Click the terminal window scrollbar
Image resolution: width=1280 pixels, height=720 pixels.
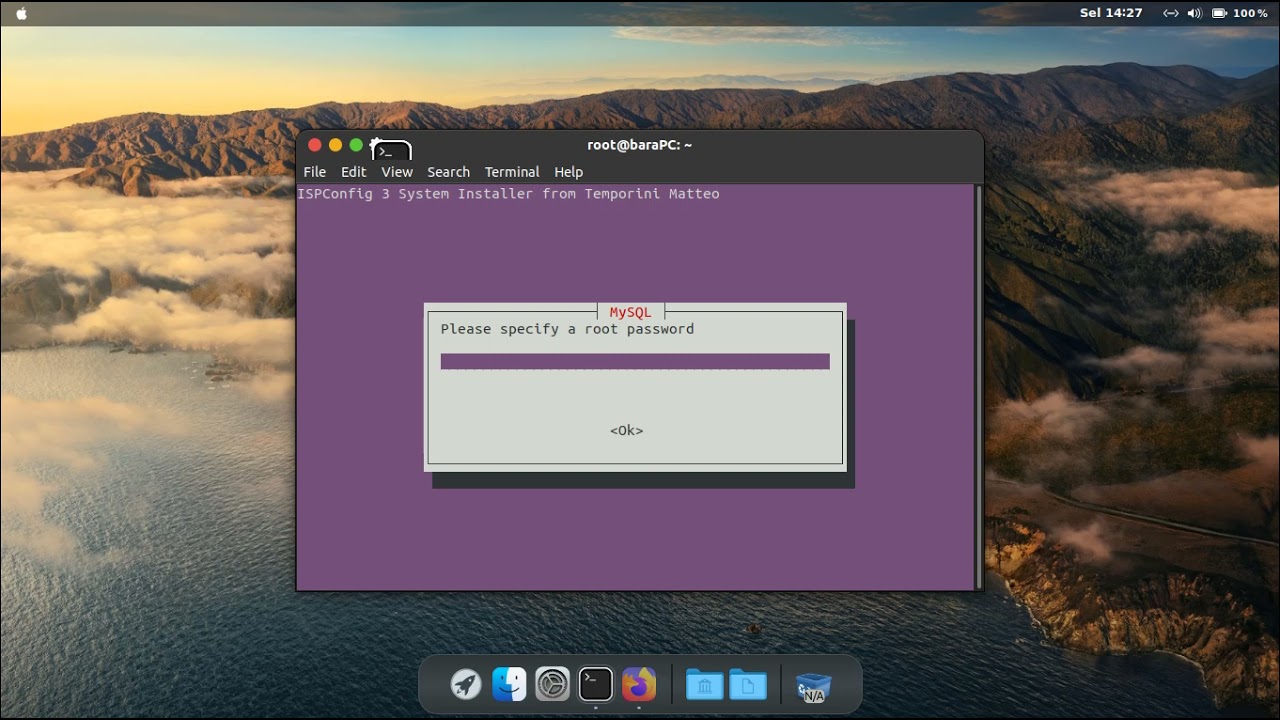978,387
